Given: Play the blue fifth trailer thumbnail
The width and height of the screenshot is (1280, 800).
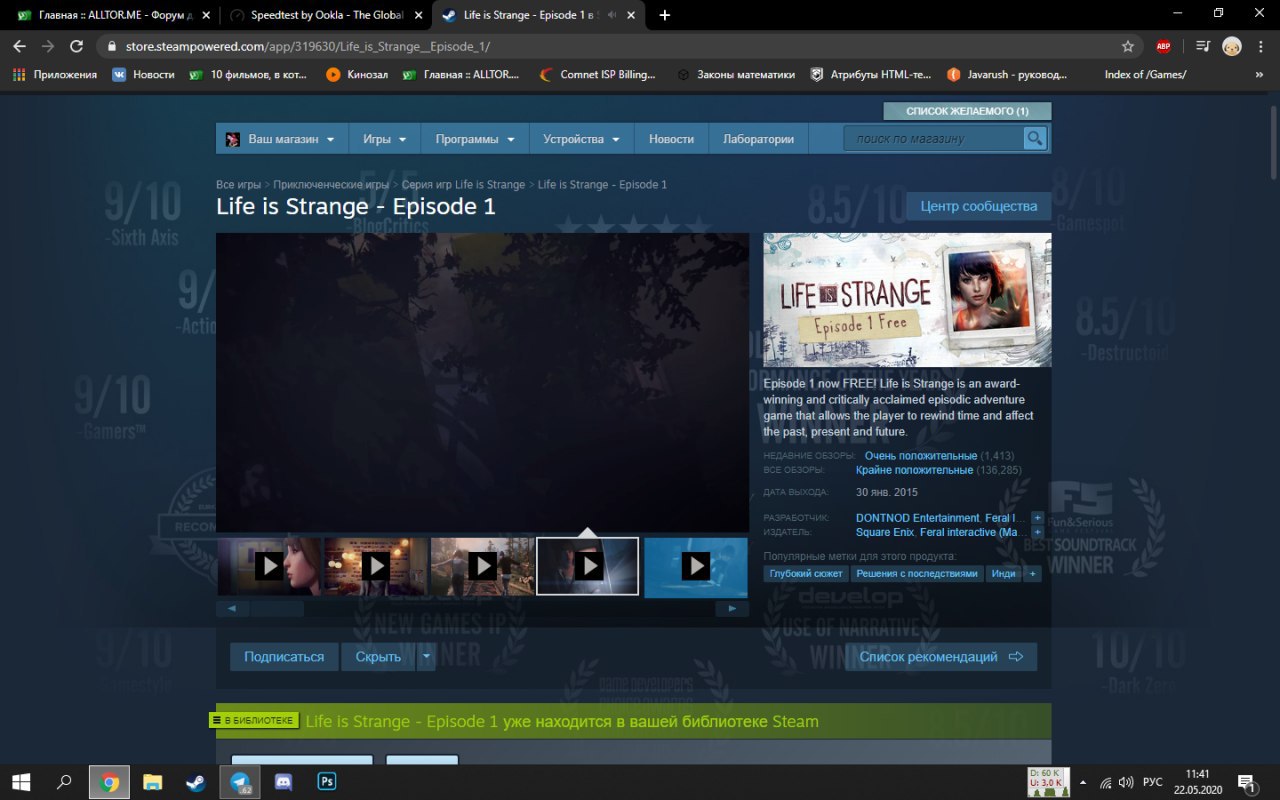Looking at the screenshot, I should [x=696, y=566].
